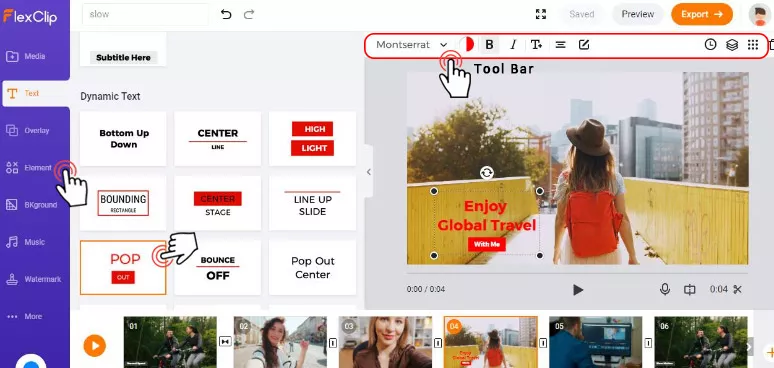Viewport: 774px width, 368px height.
Task: Choose the Bottom Up Down dynamic text
Action: (x=123, y=139)
